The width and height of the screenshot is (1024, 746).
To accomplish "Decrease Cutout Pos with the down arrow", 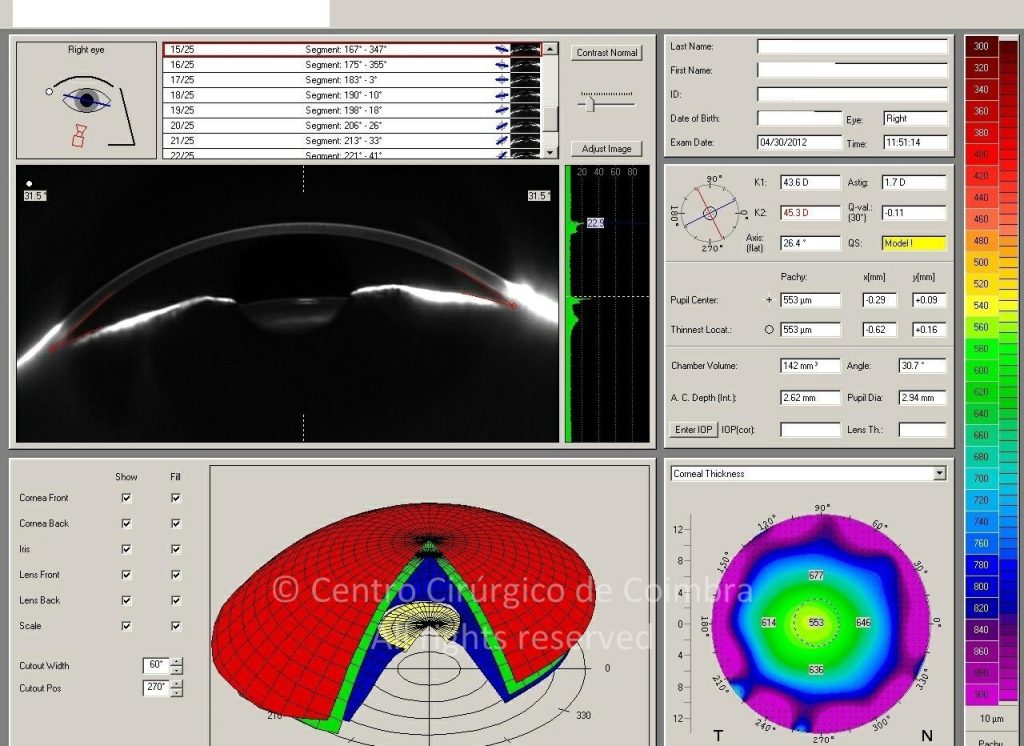I will 176,692.
